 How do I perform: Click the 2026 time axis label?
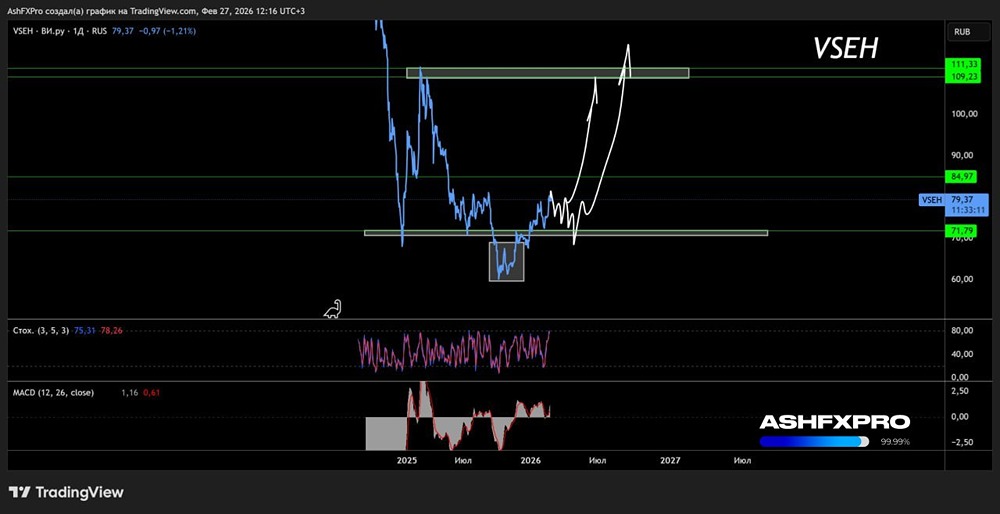531,460
